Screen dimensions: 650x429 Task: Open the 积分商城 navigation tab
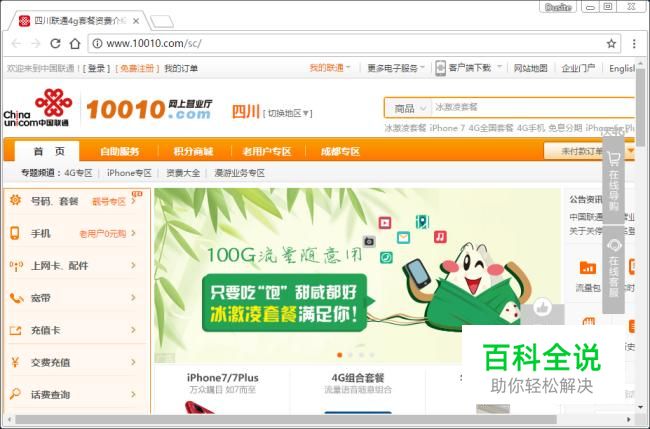click(x=193, y=151)
